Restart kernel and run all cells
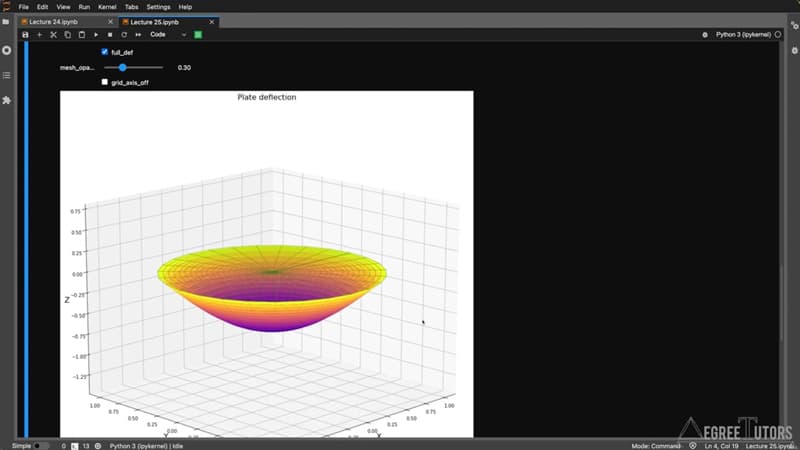The height and width of the screenshot is (450, 800). [x=138, y=35]
